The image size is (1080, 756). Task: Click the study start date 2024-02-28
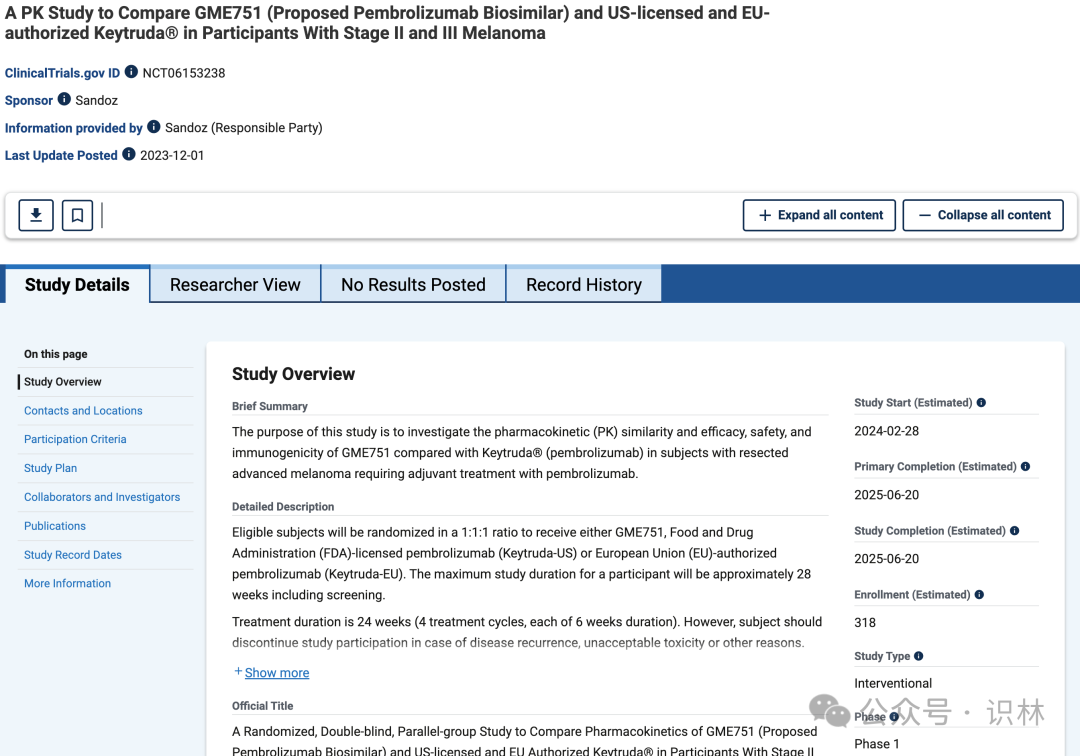coord(886,431)
